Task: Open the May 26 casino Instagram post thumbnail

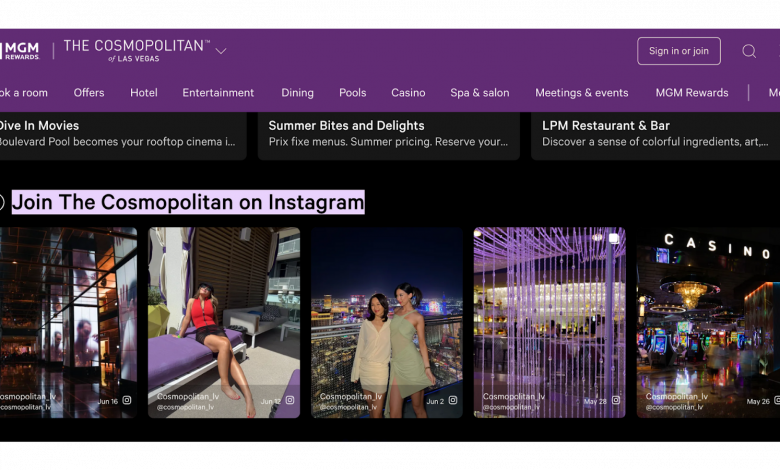Action: (708, 322)
